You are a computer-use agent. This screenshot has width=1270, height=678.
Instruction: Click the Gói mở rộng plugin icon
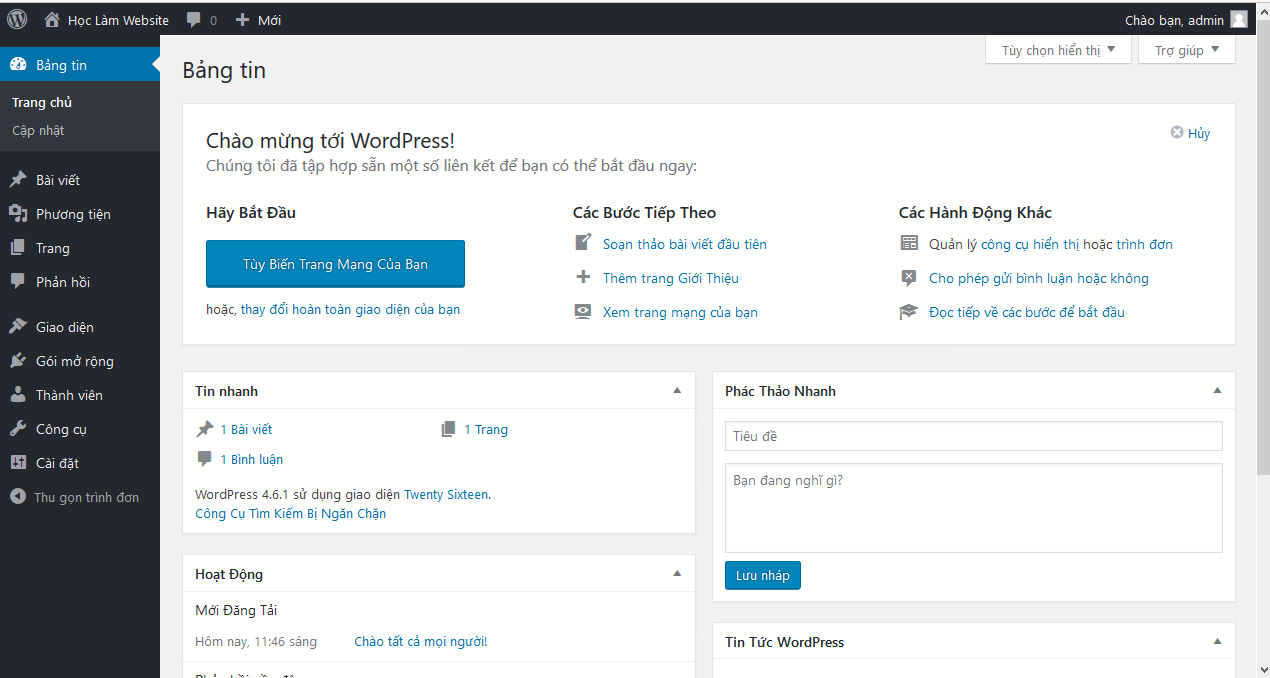tap(18, 361)
